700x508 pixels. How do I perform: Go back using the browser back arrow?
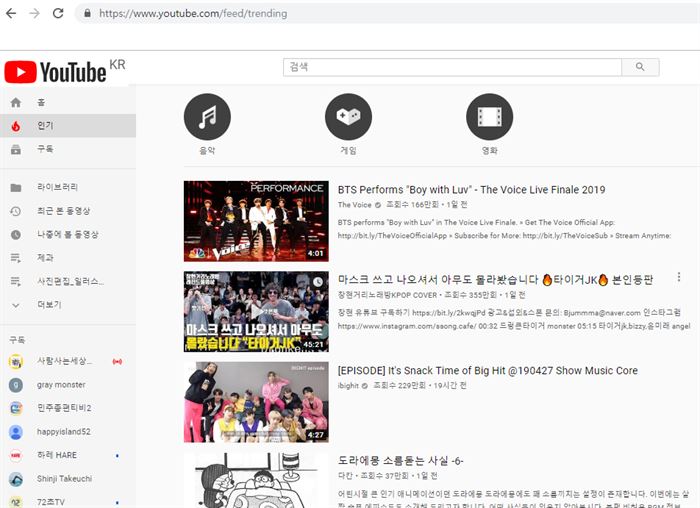(12, 13)
